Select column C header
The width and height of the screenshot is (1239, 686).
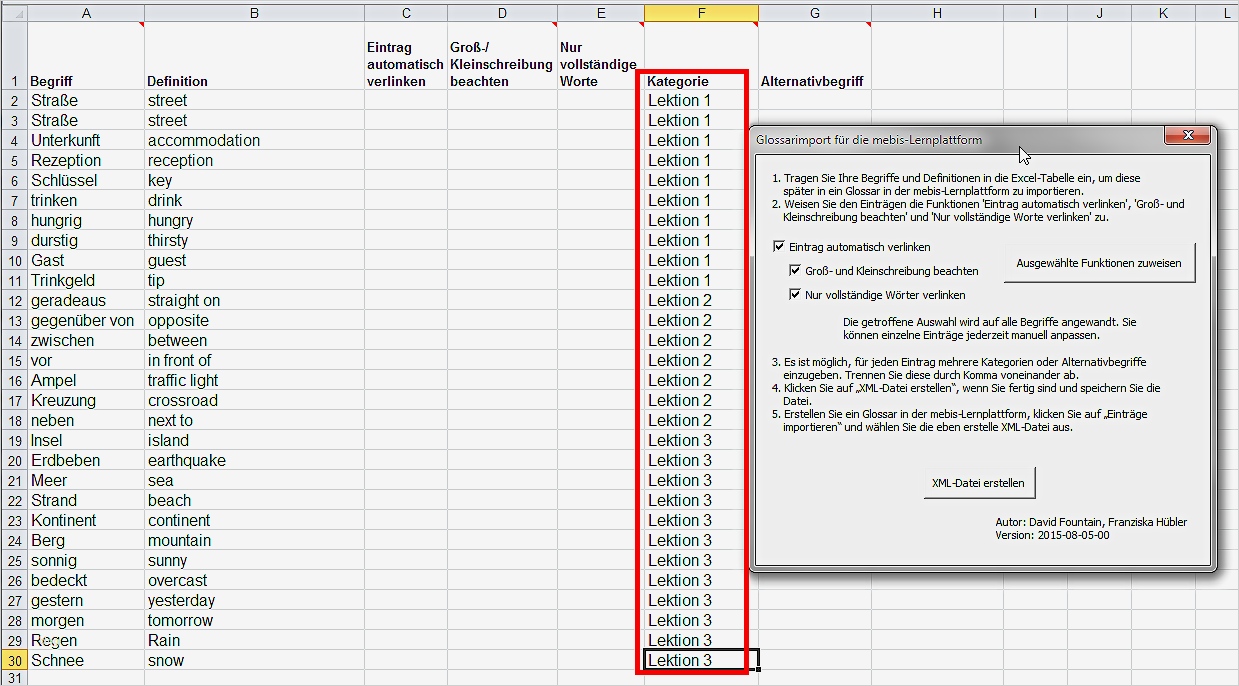[406, 13]
